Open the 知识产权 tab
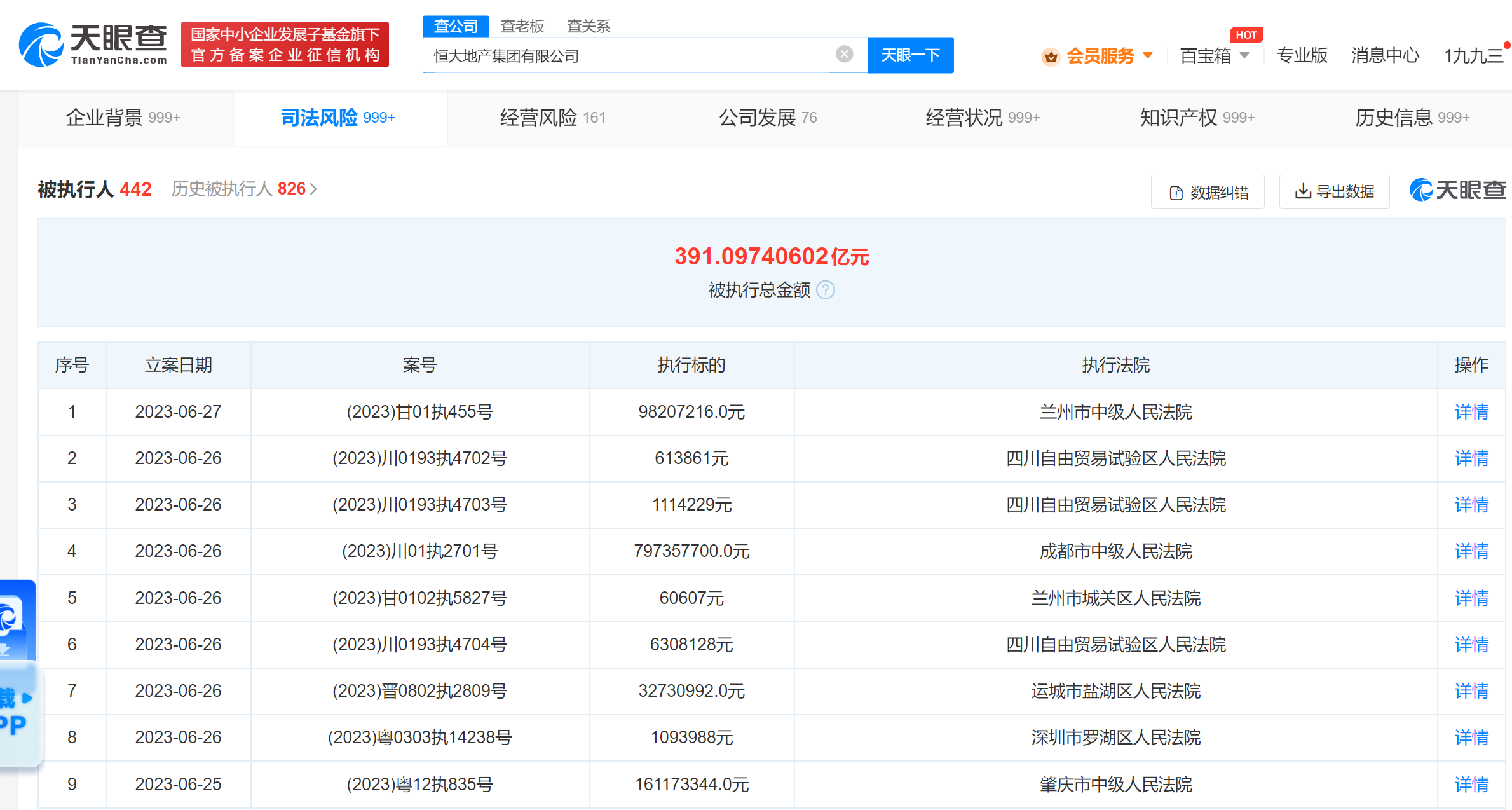 [1197, 118]
